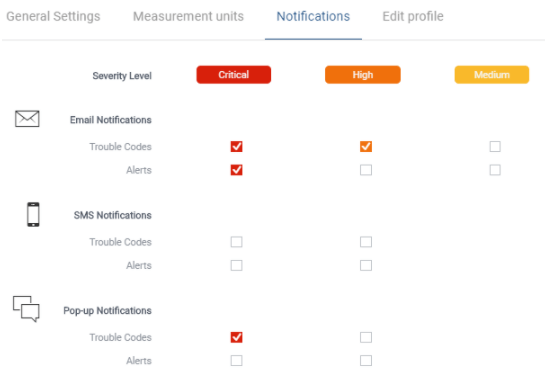Enable Critical SMS Trouble Codes checkbox

click(x=236, y=242)
